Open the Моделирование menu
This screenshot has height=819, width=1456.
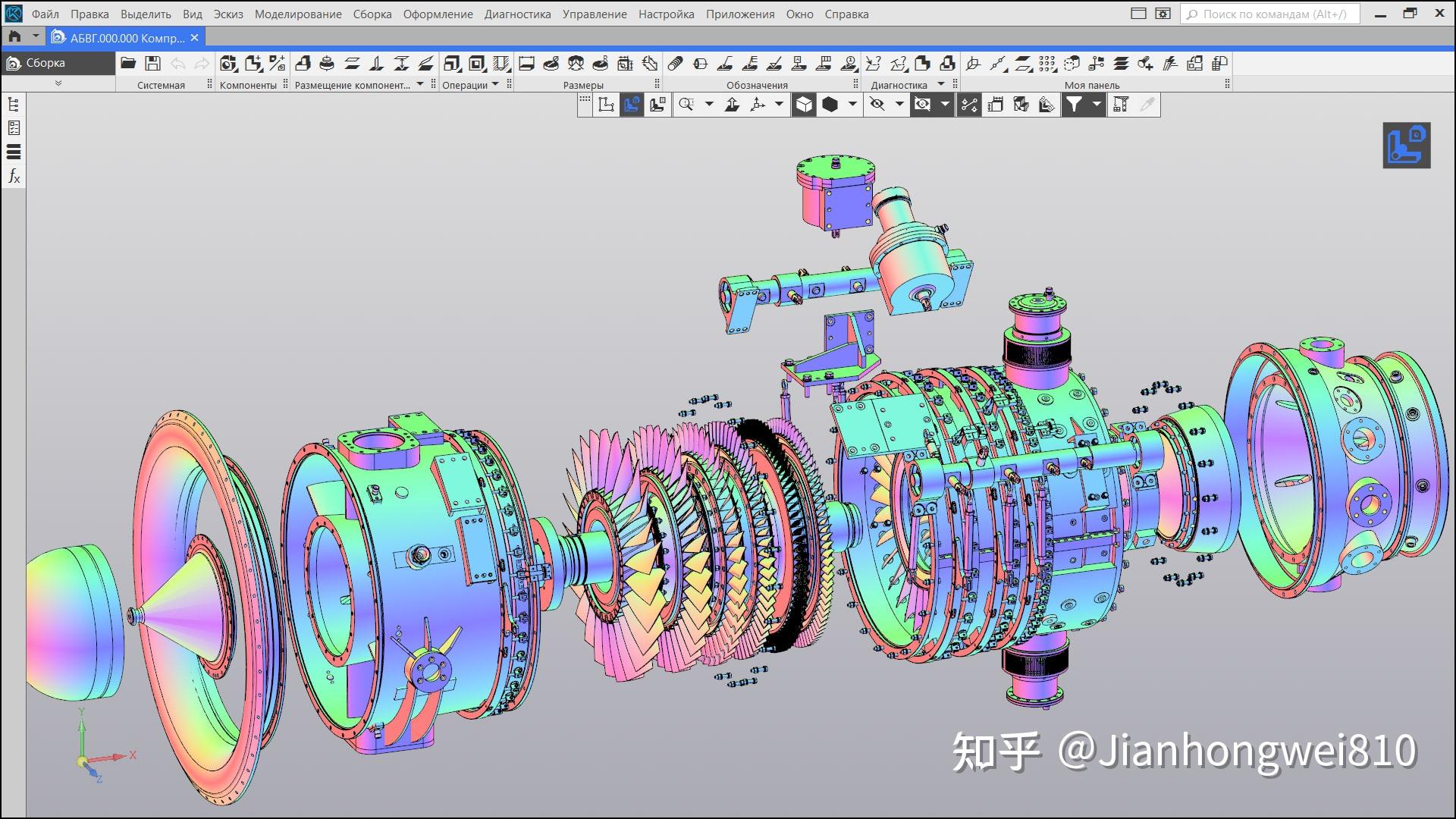pos(299,14)
